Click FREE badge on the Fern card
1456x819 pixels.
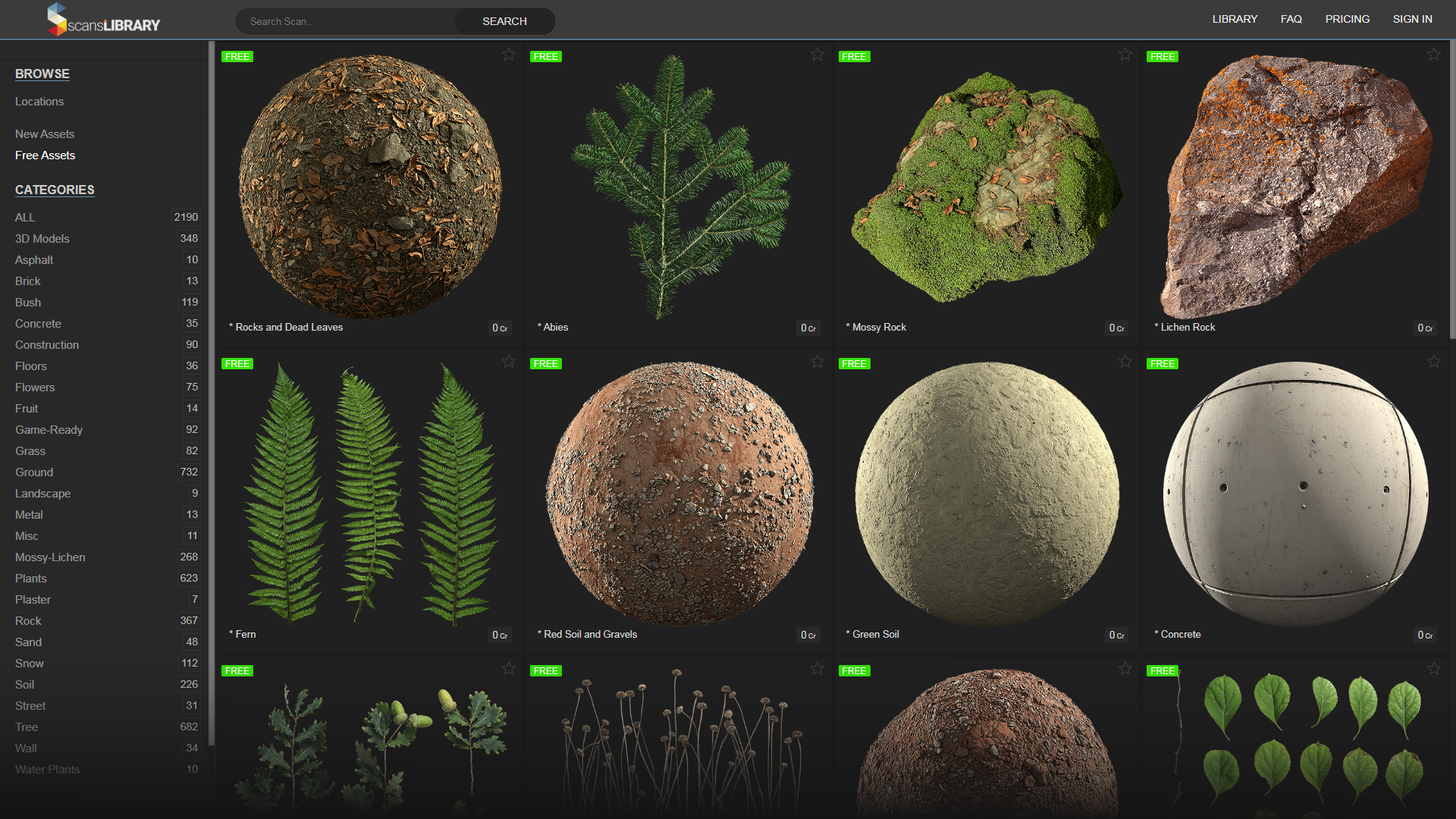tap(237, 364)
